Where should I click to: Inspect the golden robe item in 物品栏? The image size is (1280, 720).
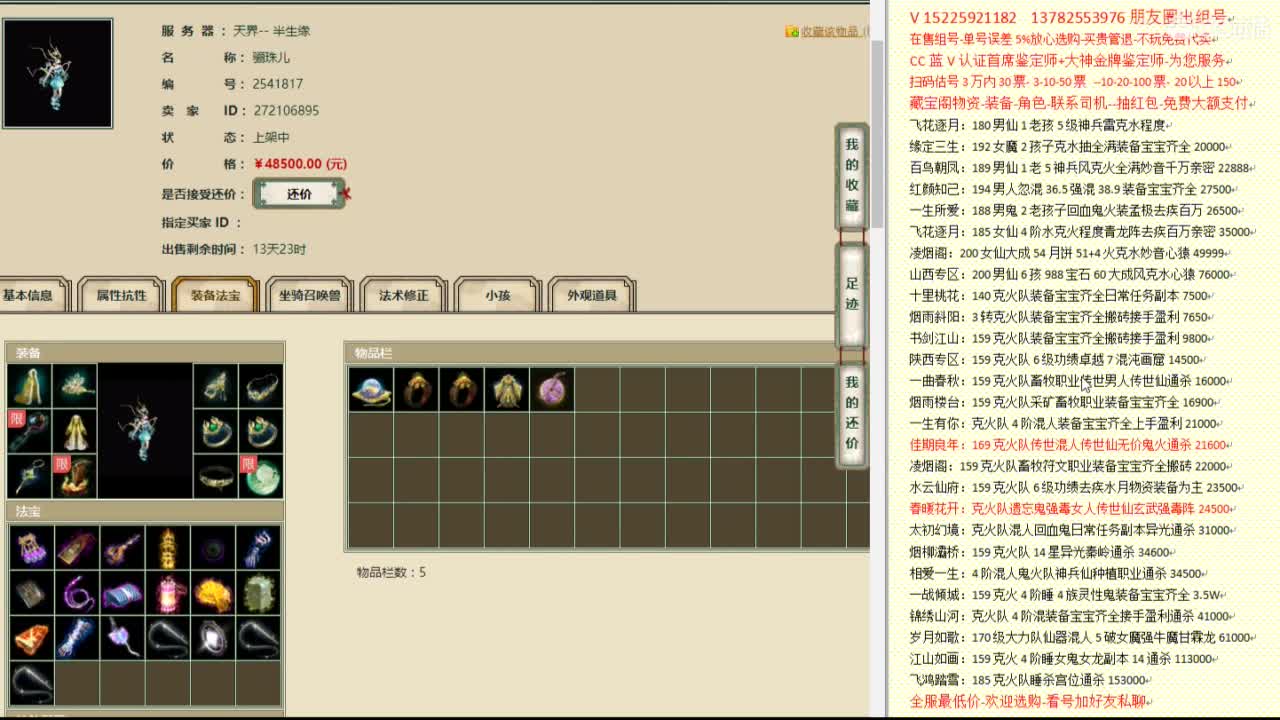507,389
